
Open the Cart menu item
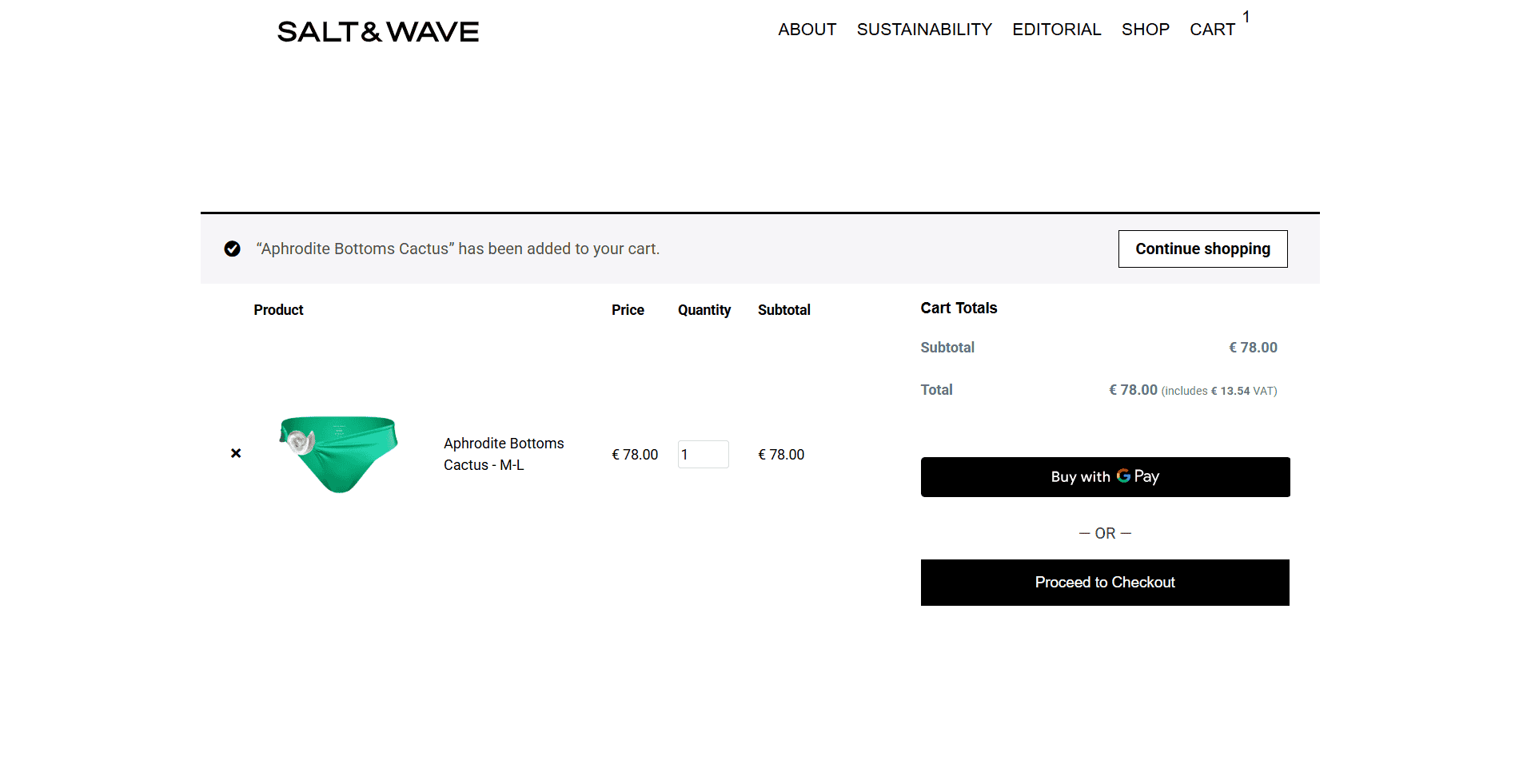click(1212, 30)
